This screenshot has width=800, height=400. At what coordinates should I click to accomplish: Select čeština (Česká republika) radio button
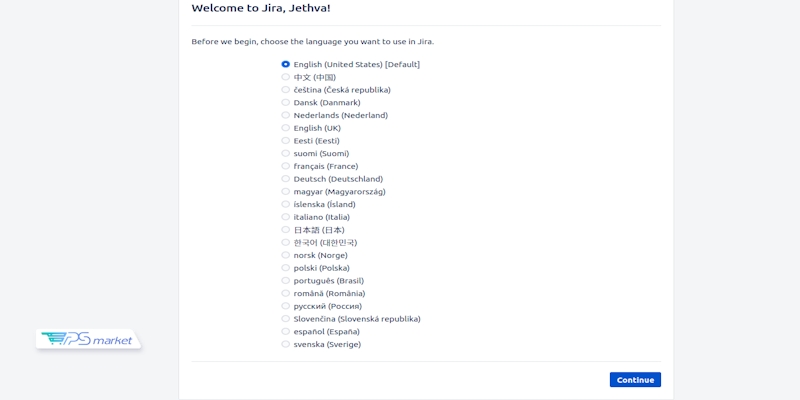(286, 90)
